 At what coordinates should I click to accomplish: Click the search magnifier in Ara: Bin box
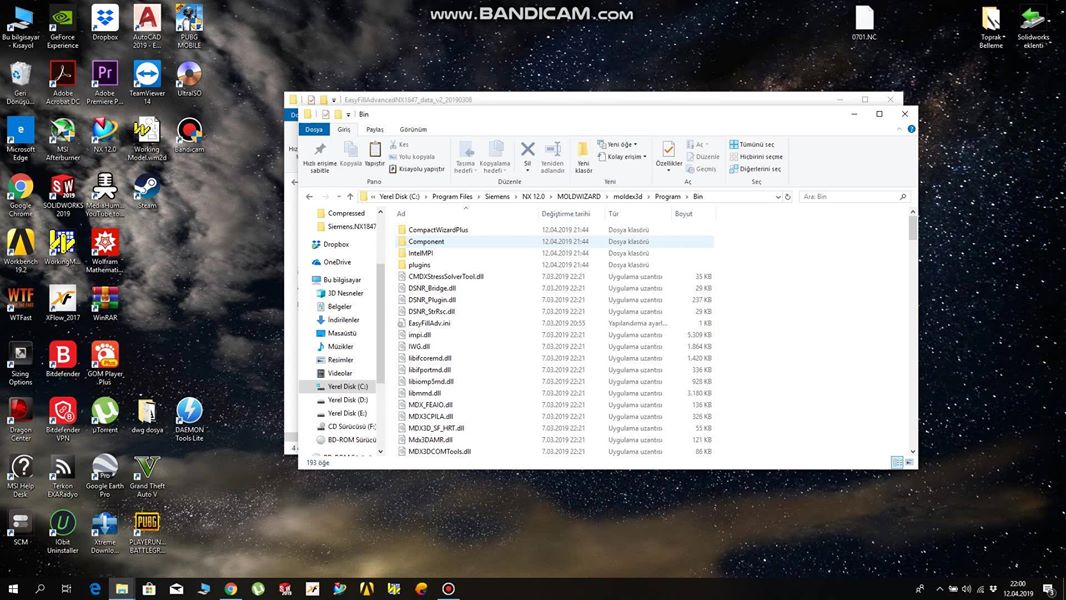(x=903, y=196)
